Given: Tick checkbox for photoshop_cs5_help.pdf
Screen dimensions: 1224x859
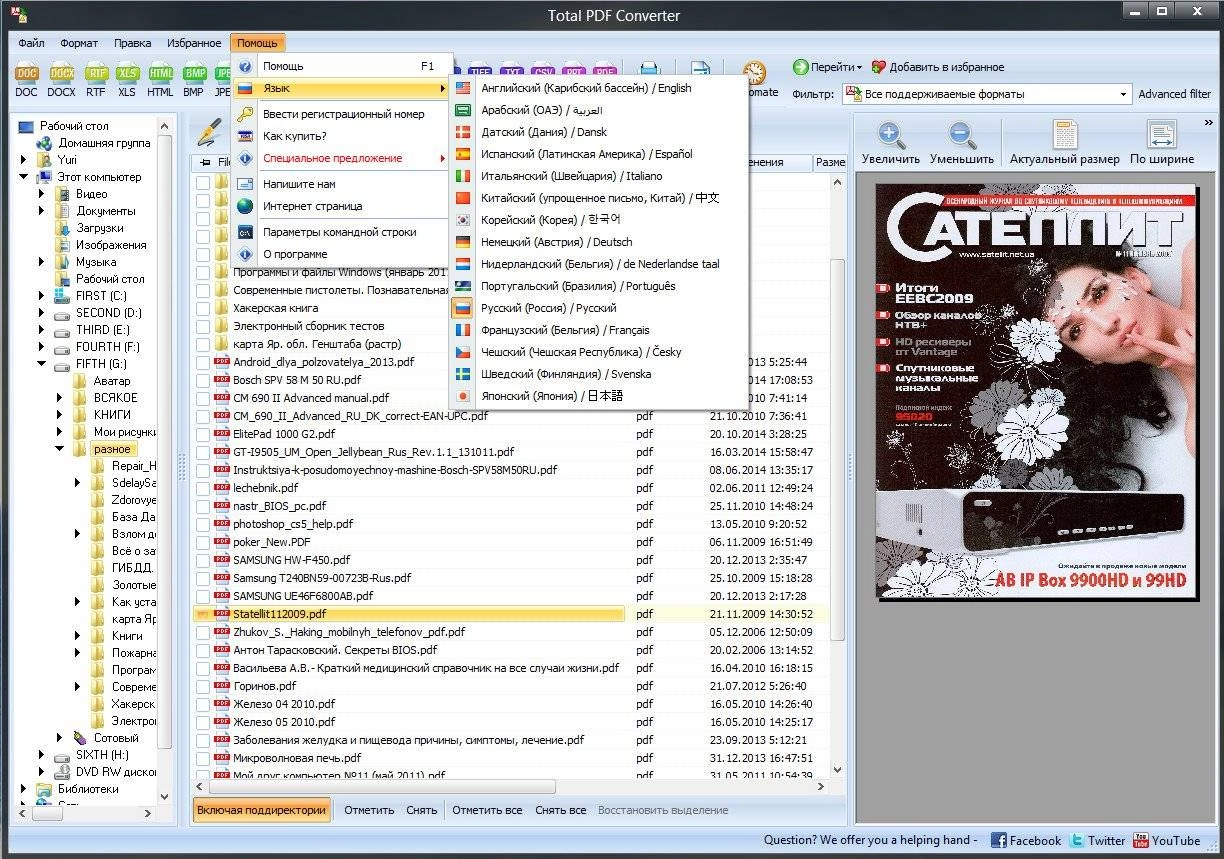Looking at the screenshot, I should tap(203, 524).
